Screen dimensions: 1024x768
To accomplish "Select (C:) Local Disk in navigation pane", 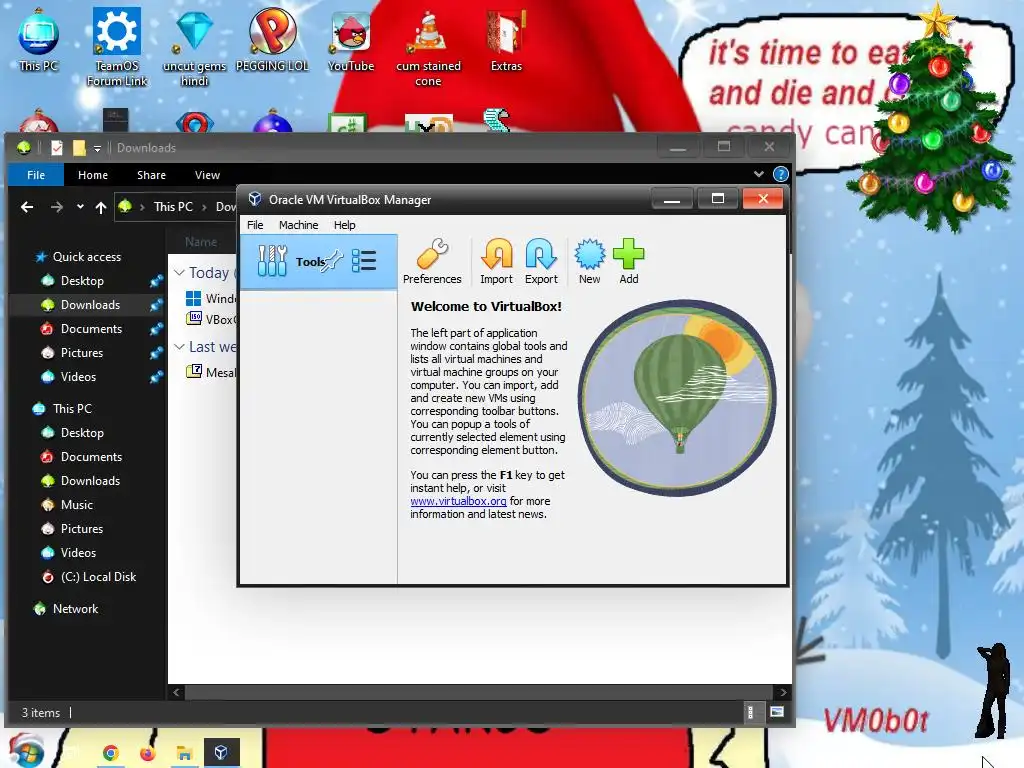I will tap(98, 577).
